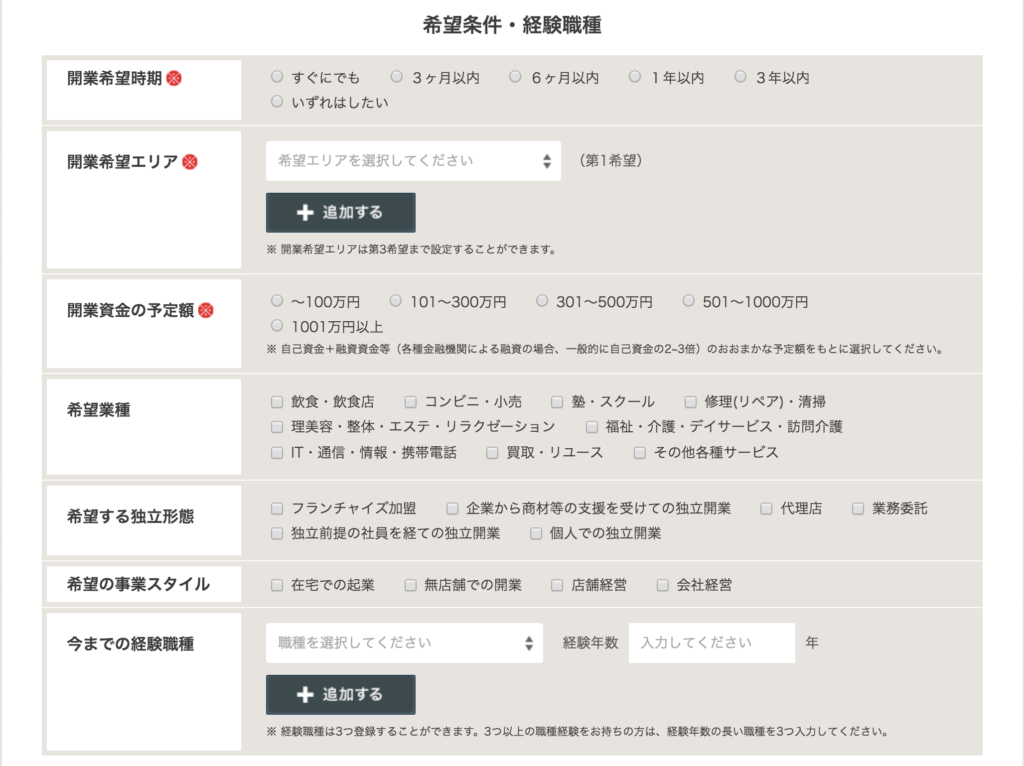Check 無店舗での開業 checkbox
The image size is (1024, 766).
point(410,585)
